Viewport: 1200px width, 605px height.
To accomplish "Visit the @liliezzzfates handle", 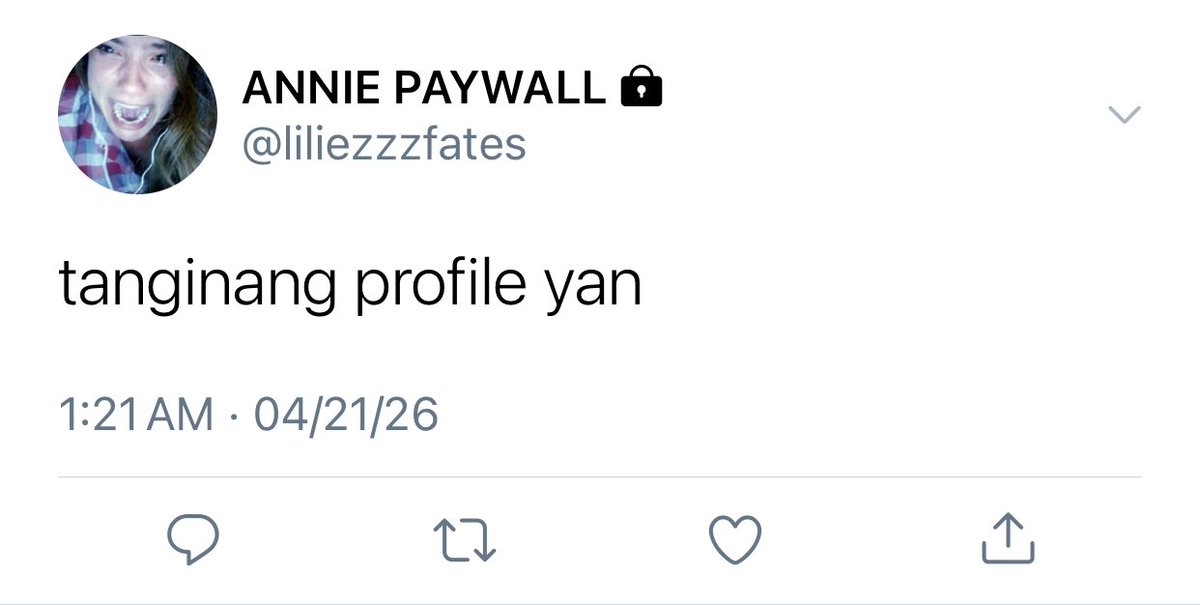I will click(x=384, y=144).
